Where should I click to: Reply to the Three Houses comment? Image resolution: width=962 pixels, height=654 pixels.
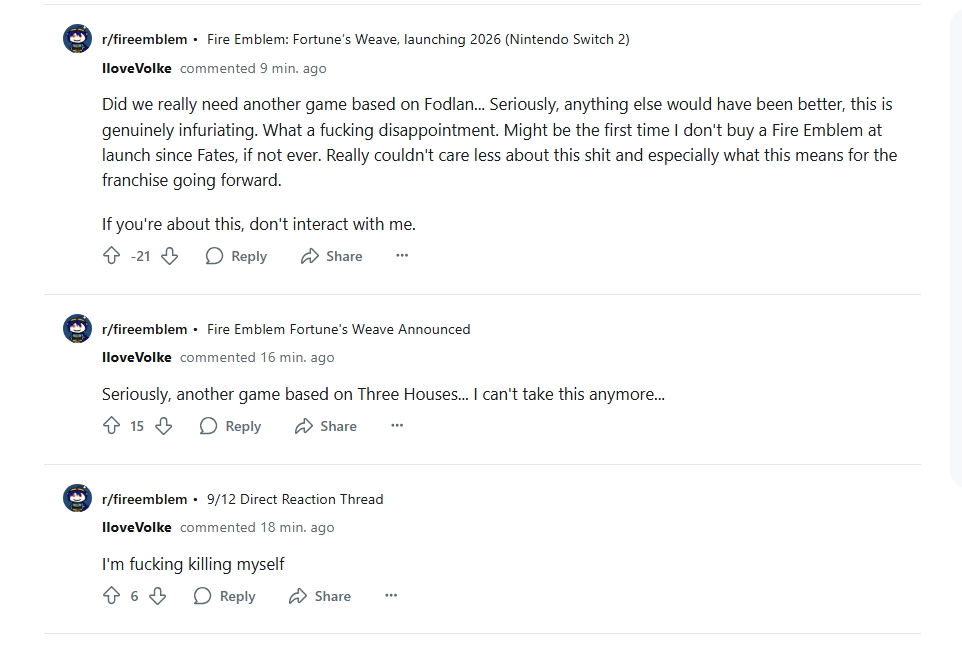coord(231,426)
